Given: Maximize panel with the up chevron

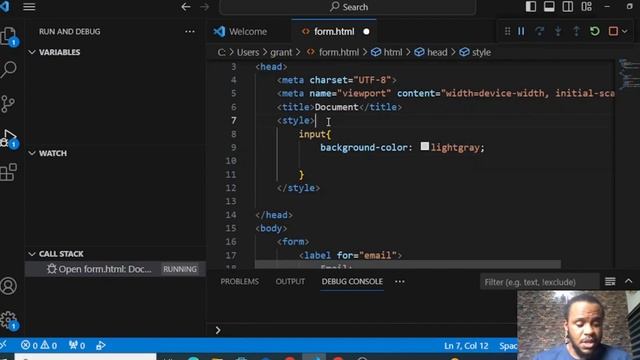Looking at the screenshot, I should tap(628, 282).
